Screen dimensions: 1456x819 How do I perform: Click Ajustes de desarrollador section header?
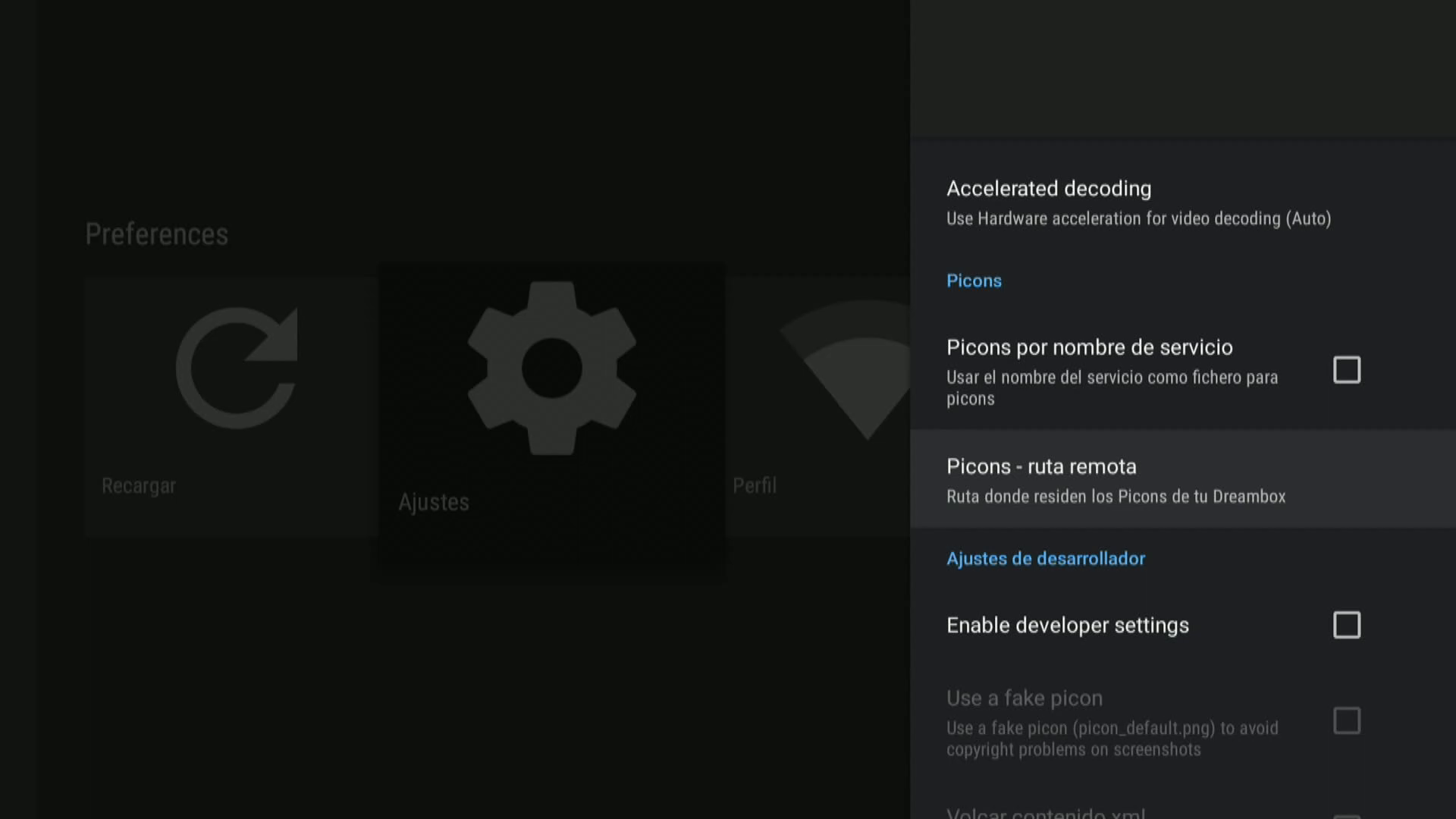point(1046,559)
